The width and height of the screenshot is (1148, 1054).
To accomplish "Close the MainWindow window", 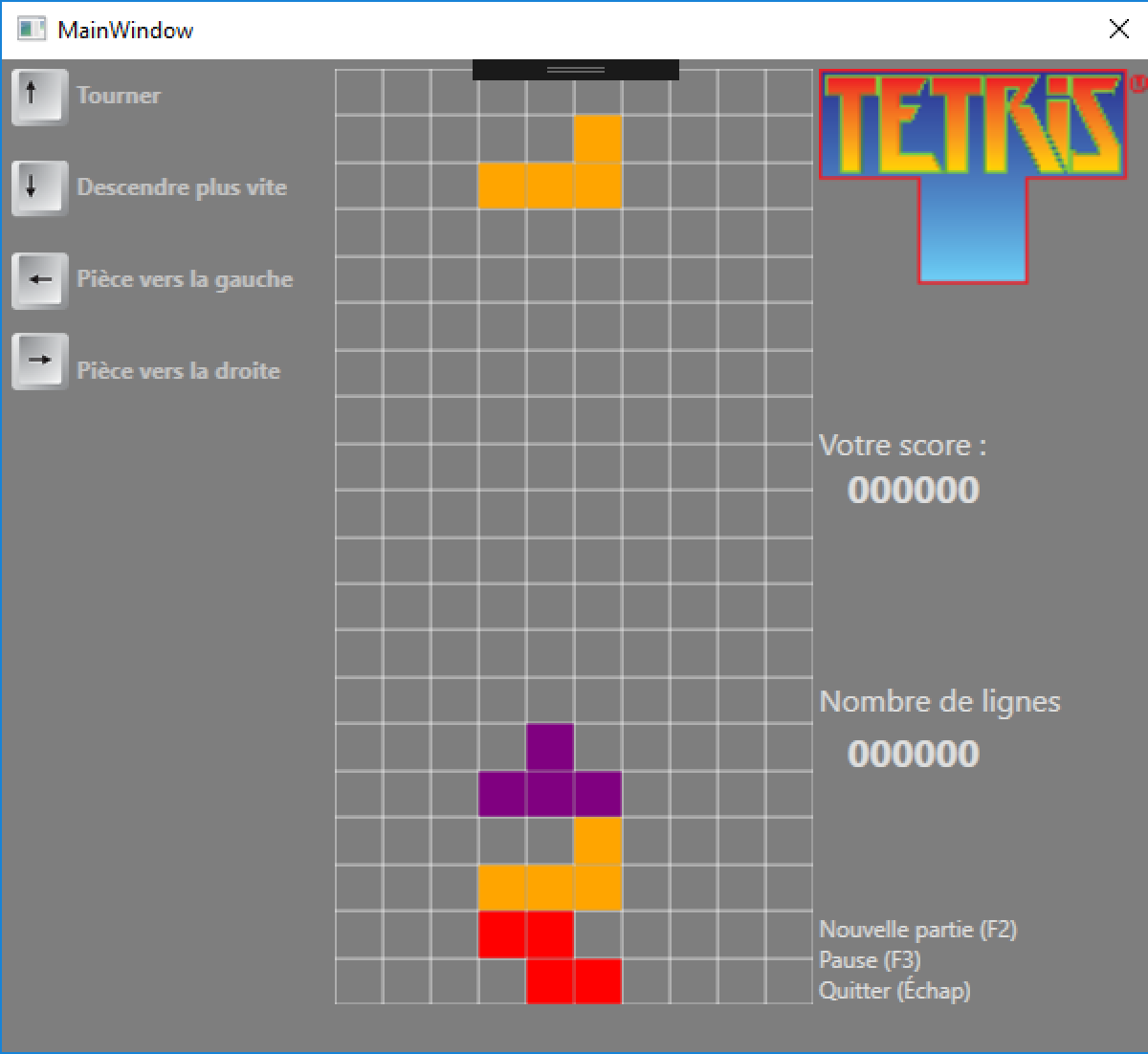I will click(x=1118, y=30).
